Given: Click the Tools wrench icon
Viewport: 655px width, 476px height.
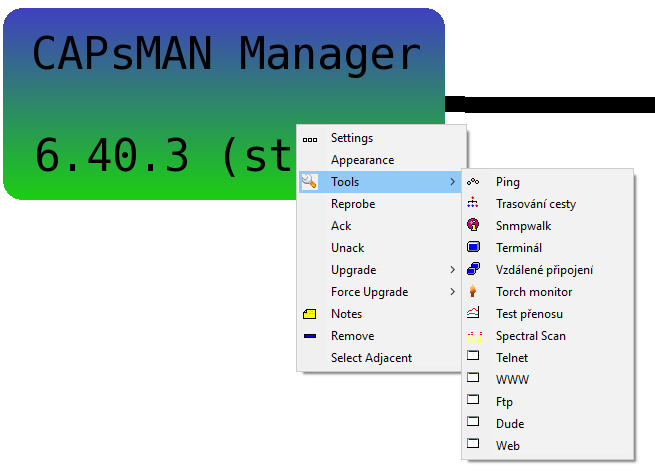Looking at the screenshot, I should coord(310,181).
